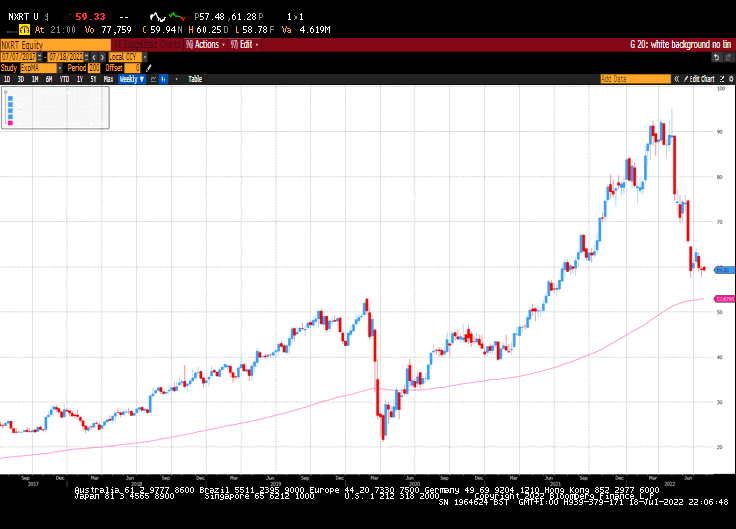The height and width of the screenshot is (529, 736).
Task: Click the bid-ask quote 57.48 / 61.28
Action: pyautogui.click(x=228, y=17)
